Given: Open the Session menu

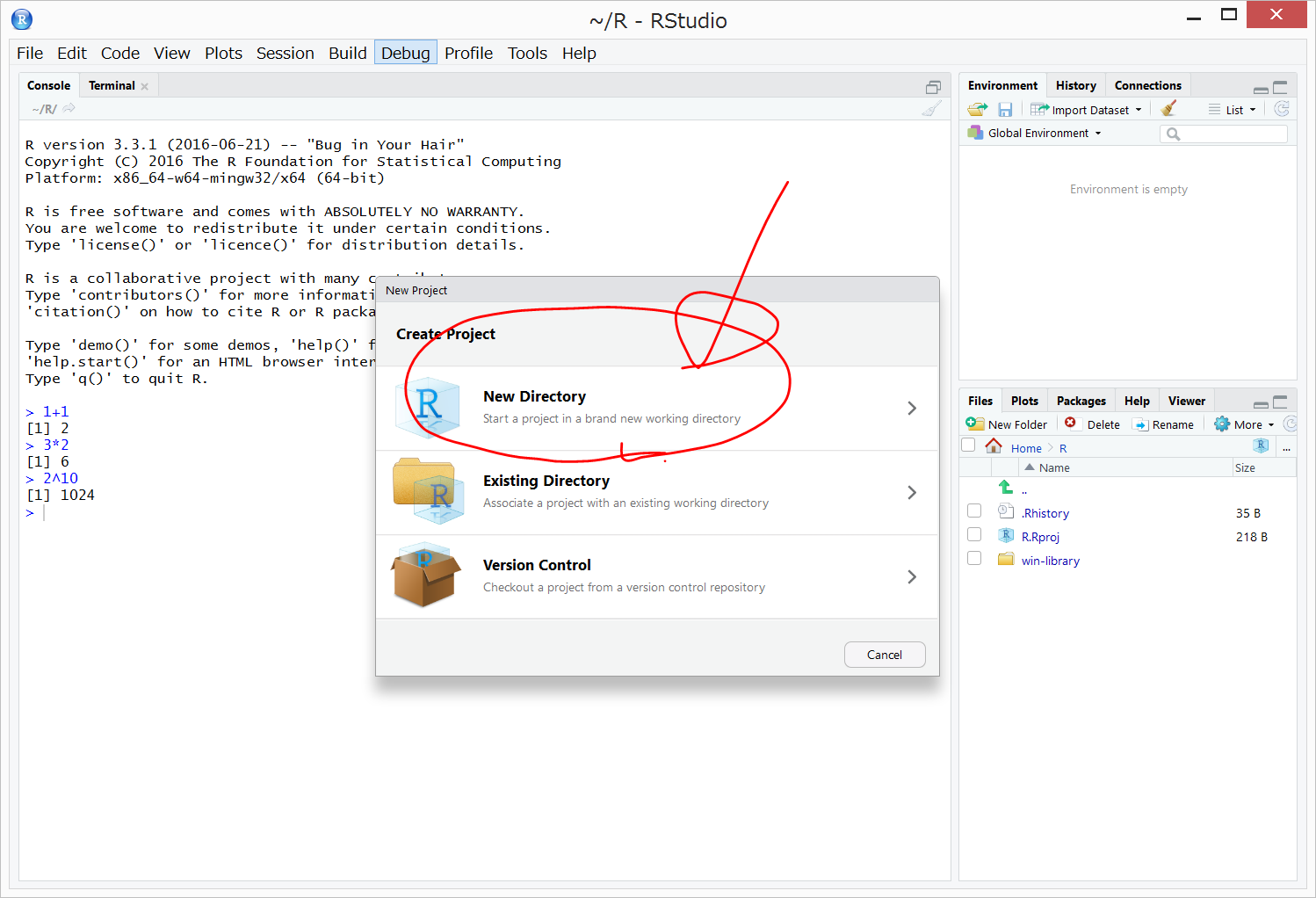Looking at the screenshot, I should (x=285, y=54).
